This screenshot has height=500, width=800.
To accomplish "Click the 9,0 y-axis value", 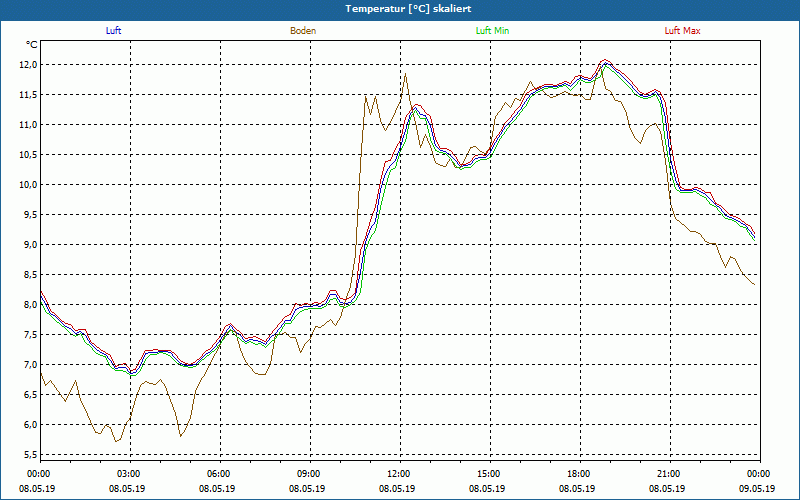I will coord(30,245).
